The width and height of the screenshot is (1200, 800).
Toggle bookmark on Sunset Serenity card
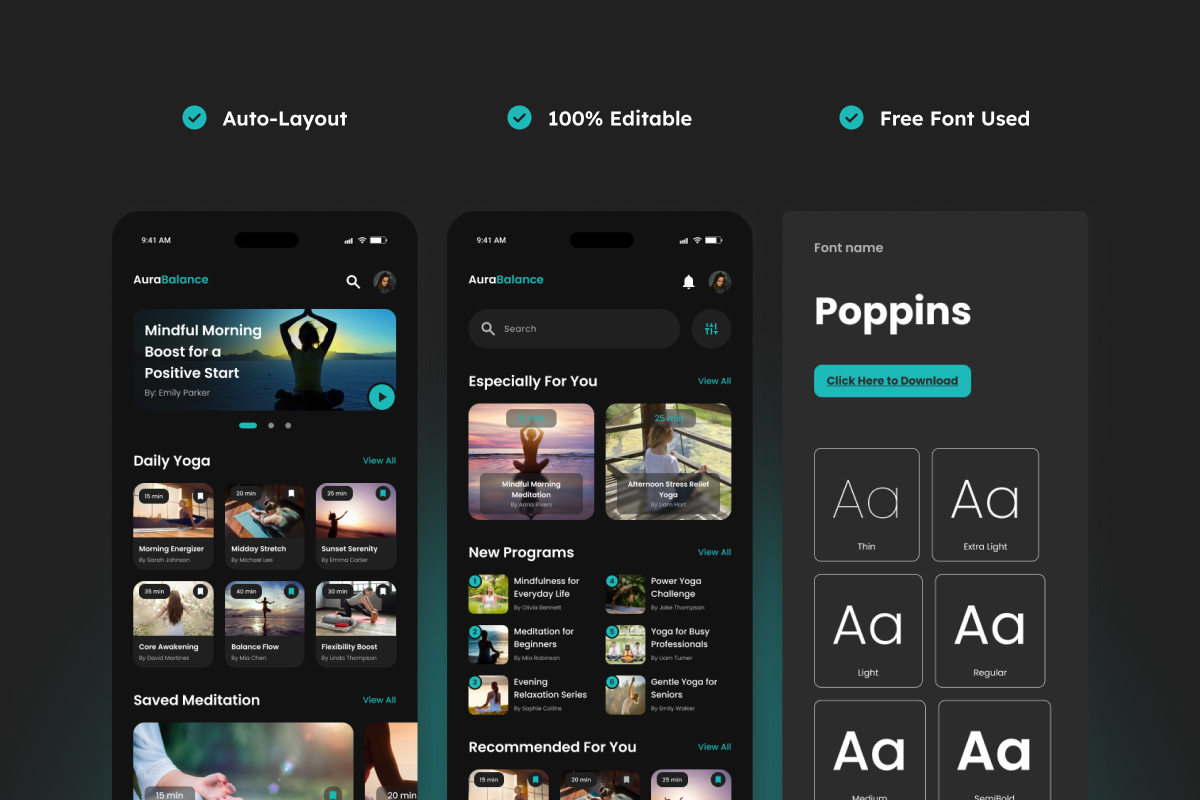(x=382, y=494)
